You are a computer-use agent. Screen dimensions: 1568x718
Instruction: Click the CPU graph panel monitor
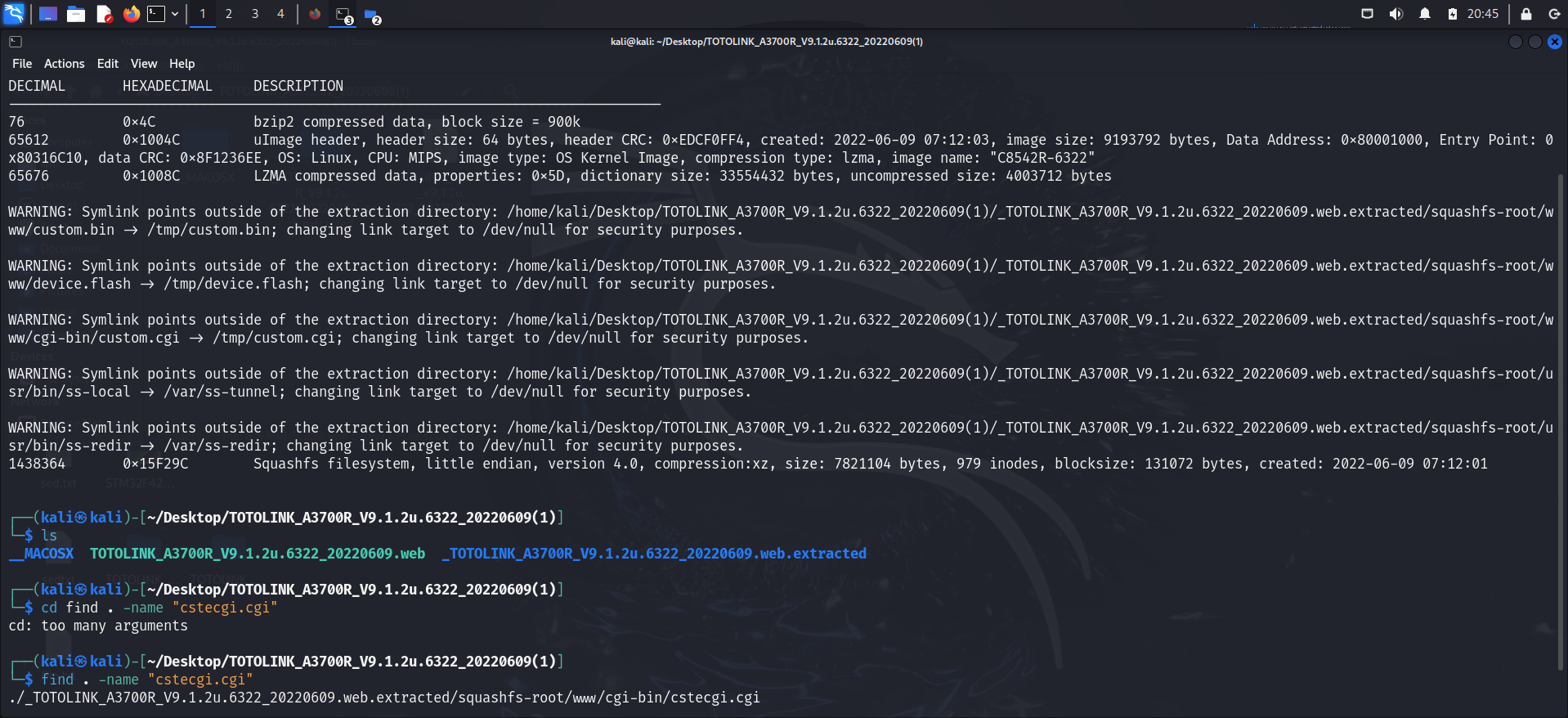coord(1300,16)
